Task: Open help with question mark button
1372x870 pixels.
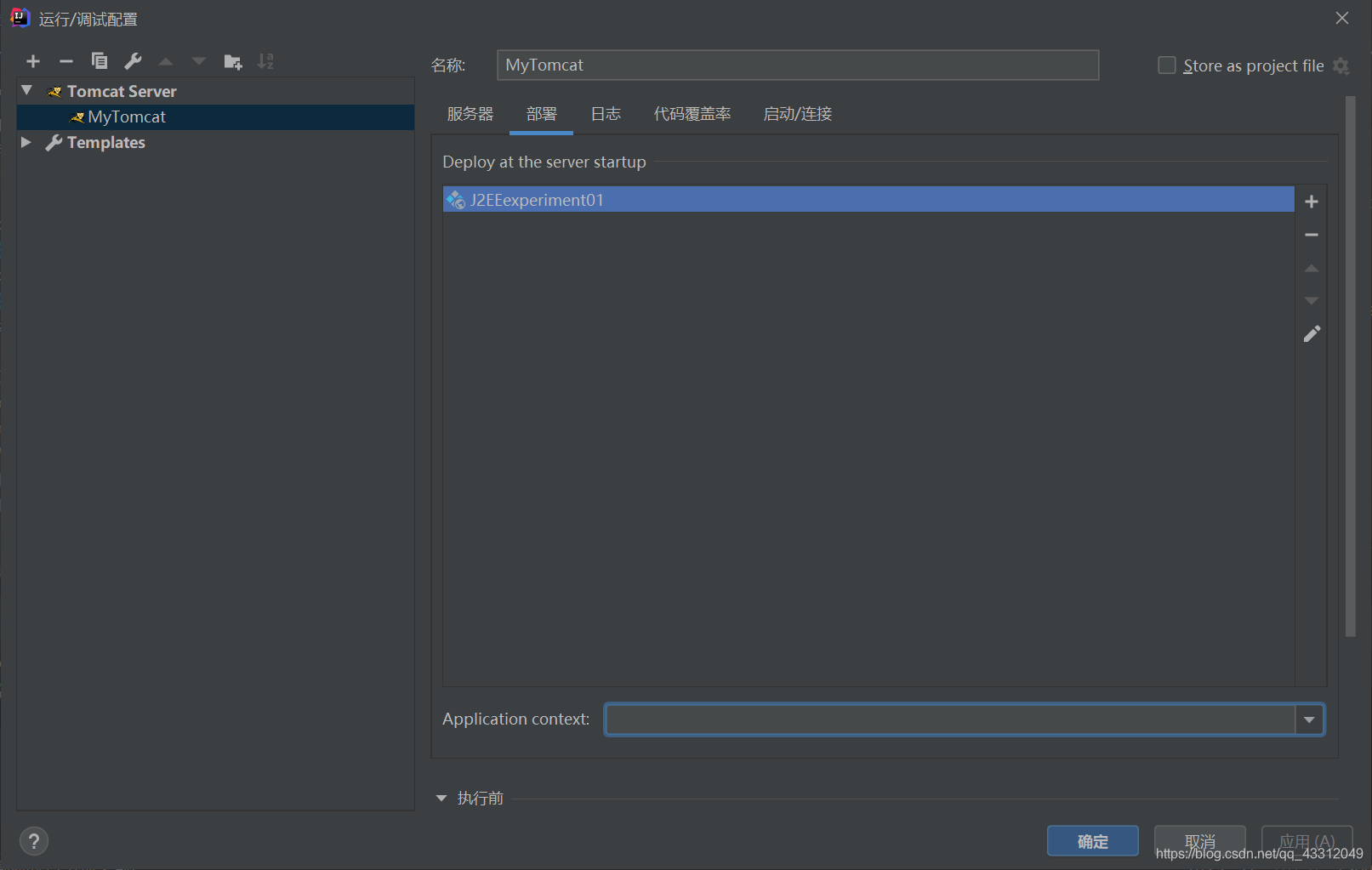Action: pyautogui.click(x=34, y=841)
